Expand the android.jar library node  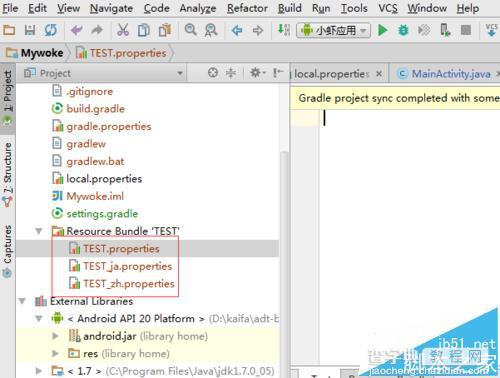pos(55,336)
